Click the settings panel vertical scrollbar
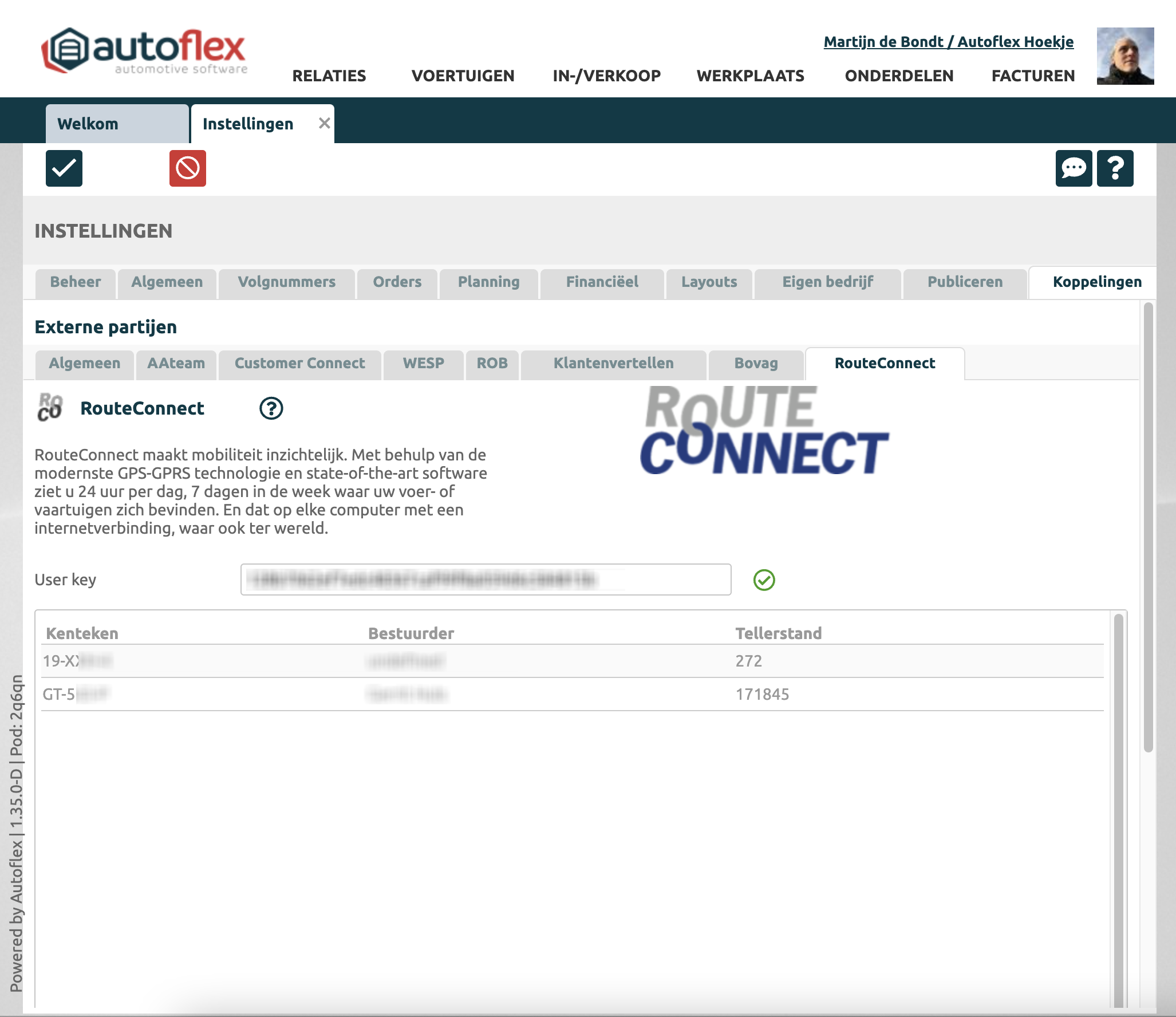This screenshot has height=1017, width=1176. click(x=1148, y=527)
